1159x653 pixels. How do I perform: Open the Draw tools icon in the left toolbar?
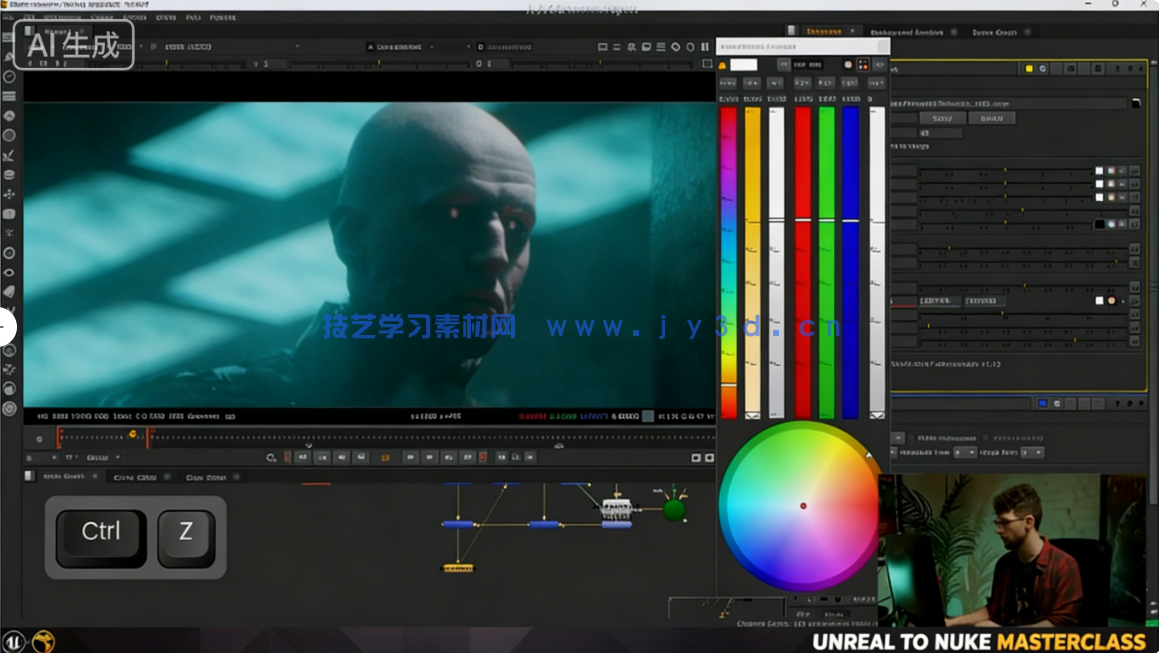[x=10, y=158]
